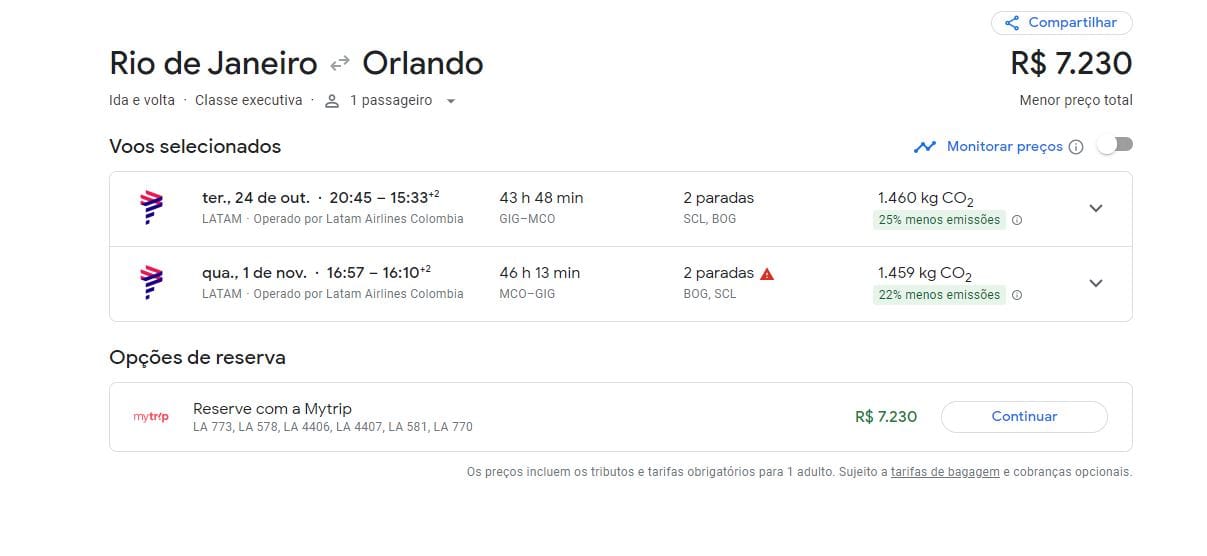This screenshot has width=1207, height=556.
Task: Enable the Monitorar preços toggle
Action: 1114,145
